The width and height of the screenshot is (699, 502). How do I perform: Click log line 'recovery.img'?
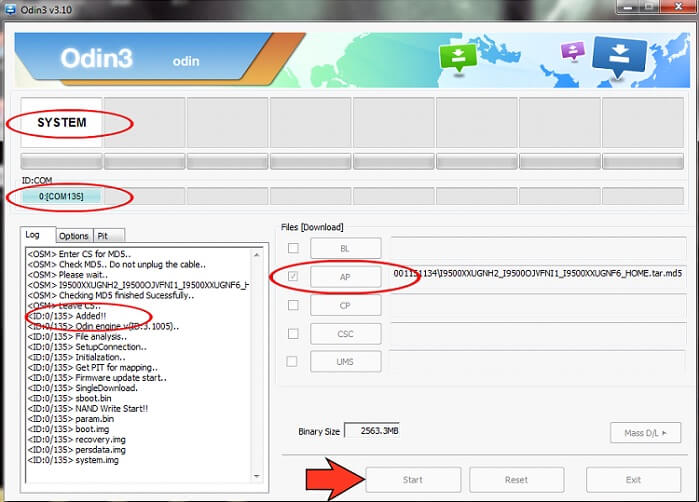pos(77,439)
